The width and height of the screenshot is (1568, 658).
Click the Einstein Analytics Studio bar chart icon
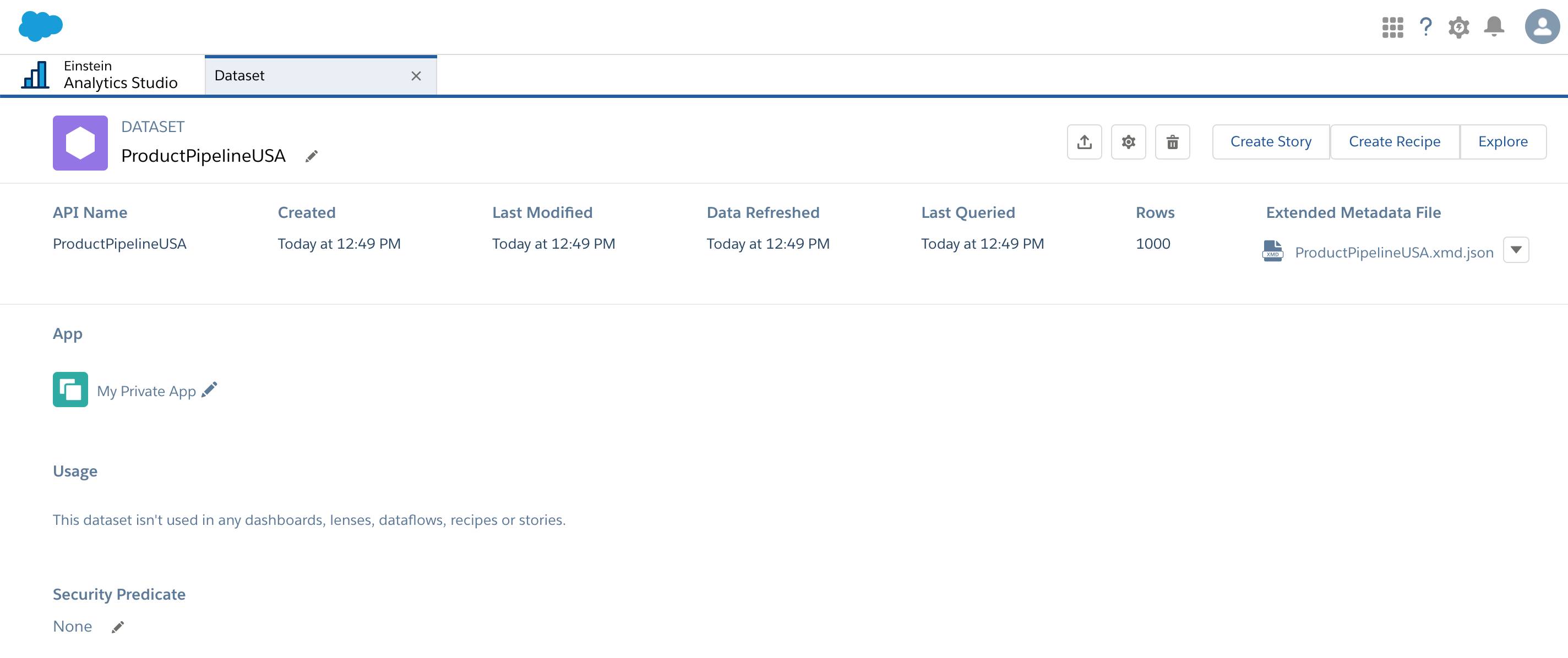(x=35, y=75)
